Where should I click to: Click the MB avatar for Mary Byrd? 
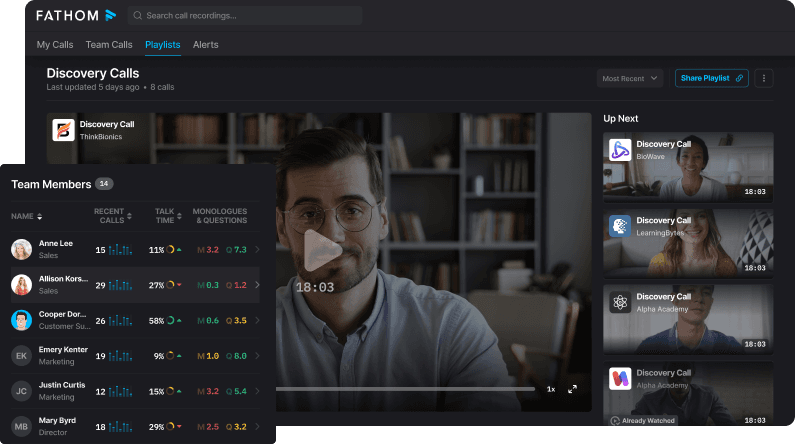pyautogui.click(x=21, y=427)
